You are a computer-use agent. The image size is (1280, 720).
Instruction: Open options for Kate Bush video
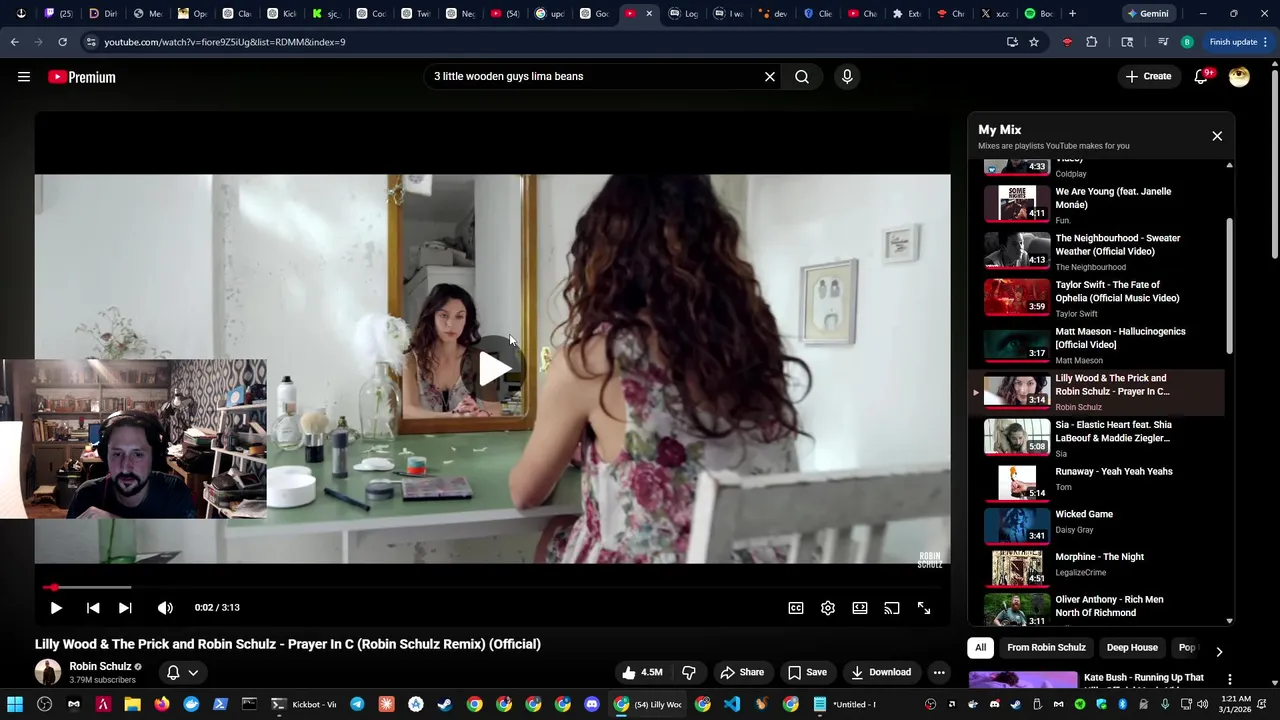coord(1230,679)
